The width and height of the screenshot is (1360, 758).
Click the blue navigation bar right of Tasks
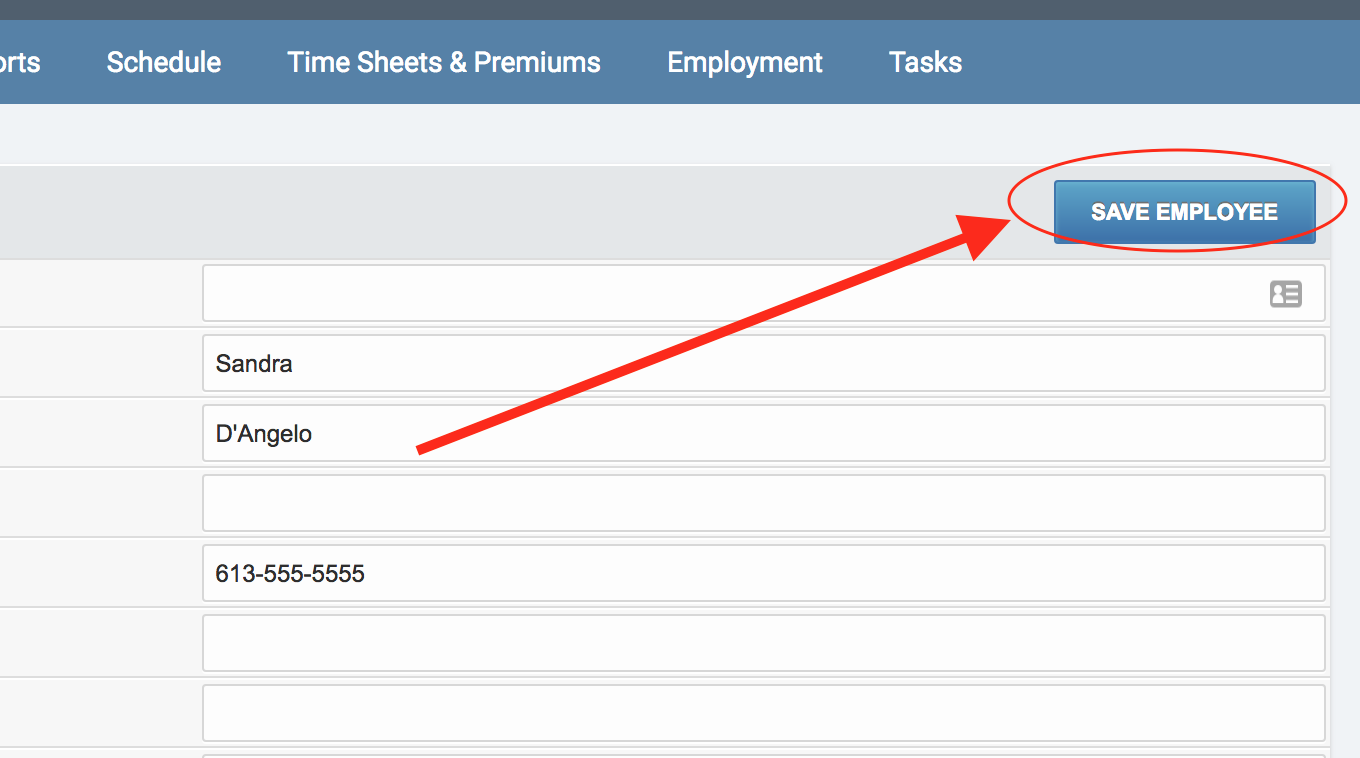pos(1150,62)
